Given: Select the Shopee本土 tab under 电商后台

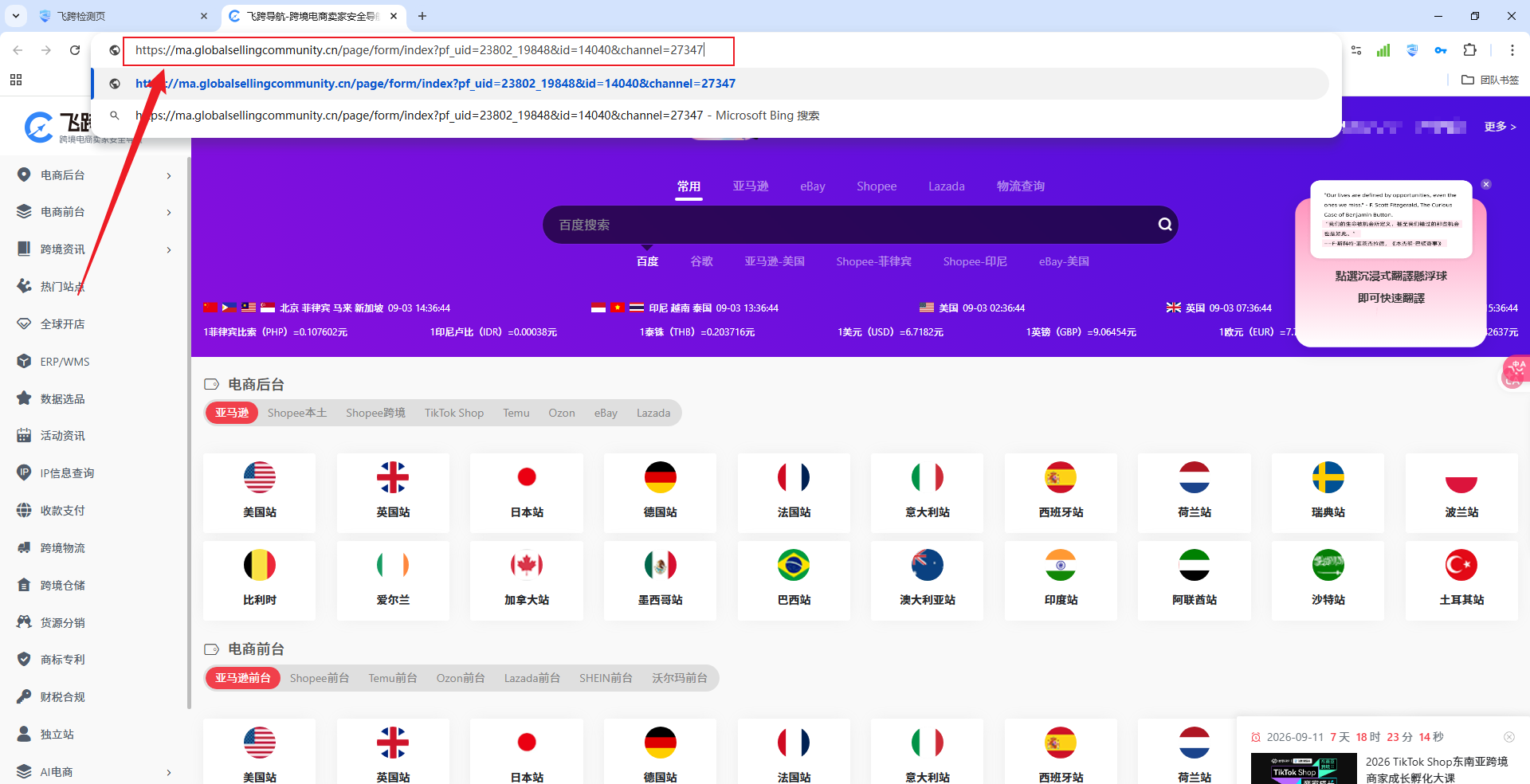Looking at the screenshot, I should pyautogui.click(x=297, y=413).
